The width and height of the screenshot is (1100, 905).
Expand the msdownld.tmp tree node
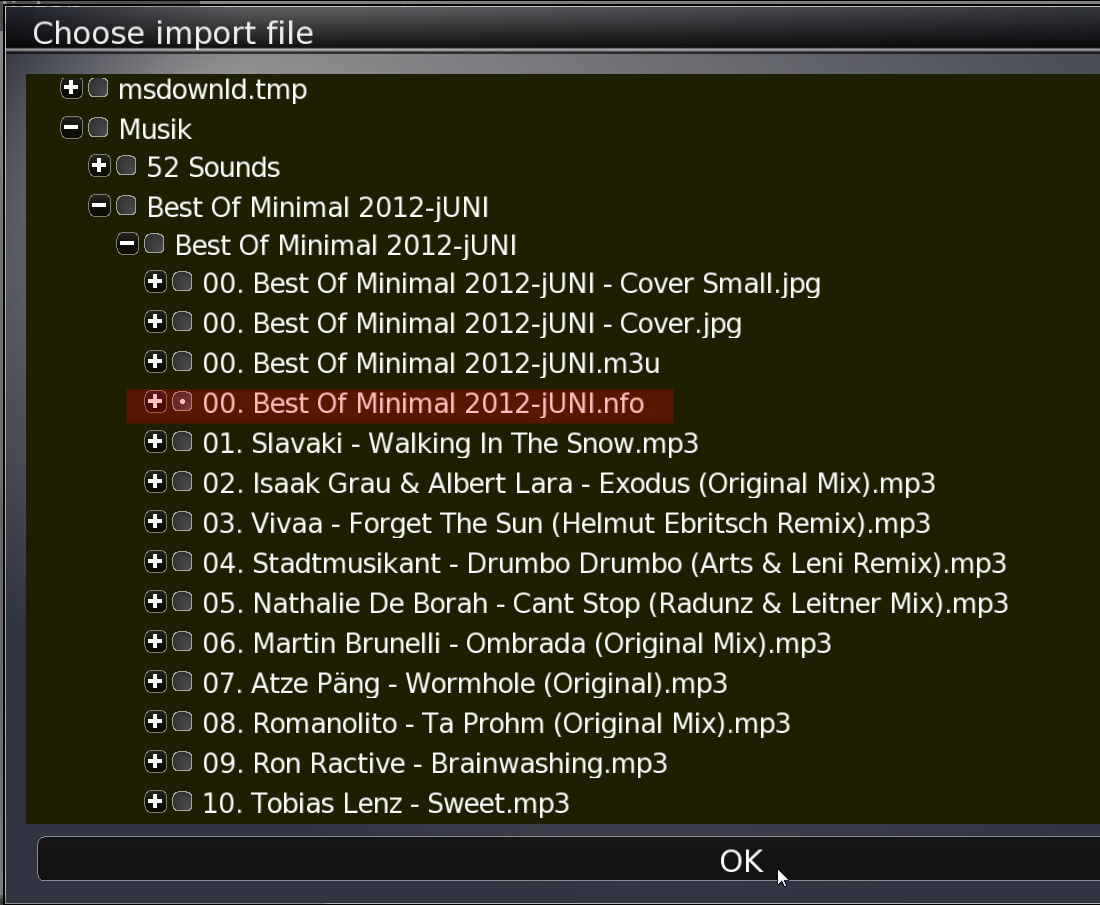71,88
